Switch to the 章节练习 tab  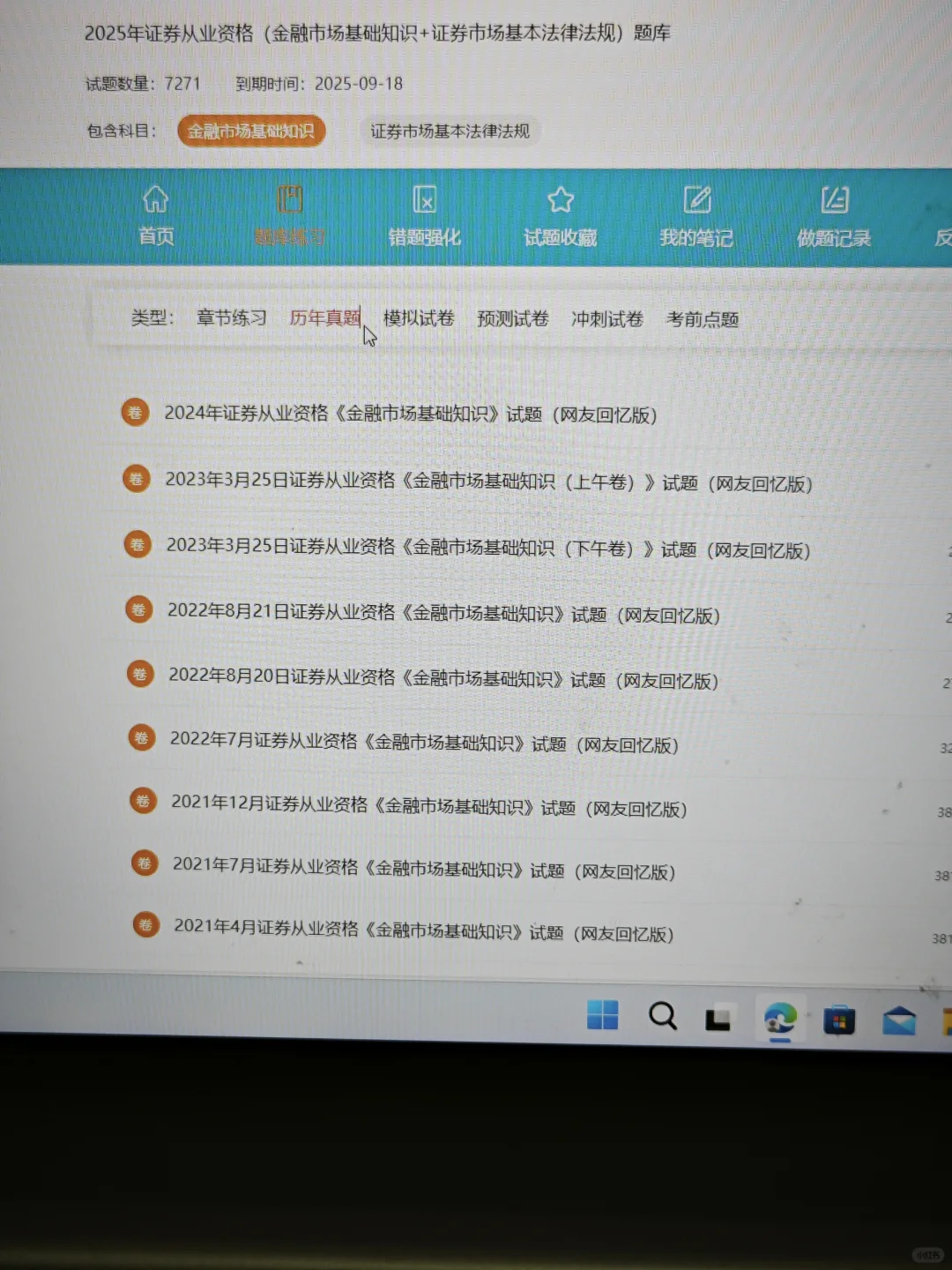231,318
